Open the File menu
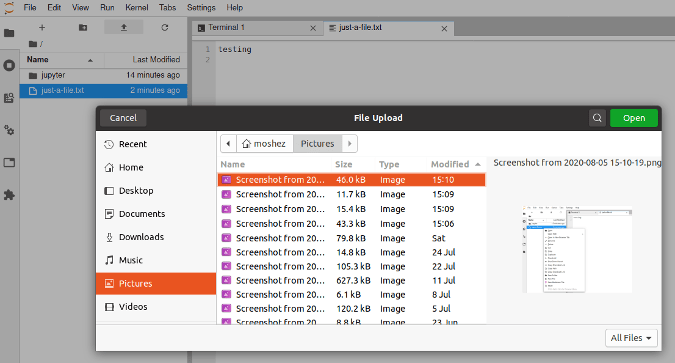675x363 pixels. pyautogui.click(x=30, y=7)
